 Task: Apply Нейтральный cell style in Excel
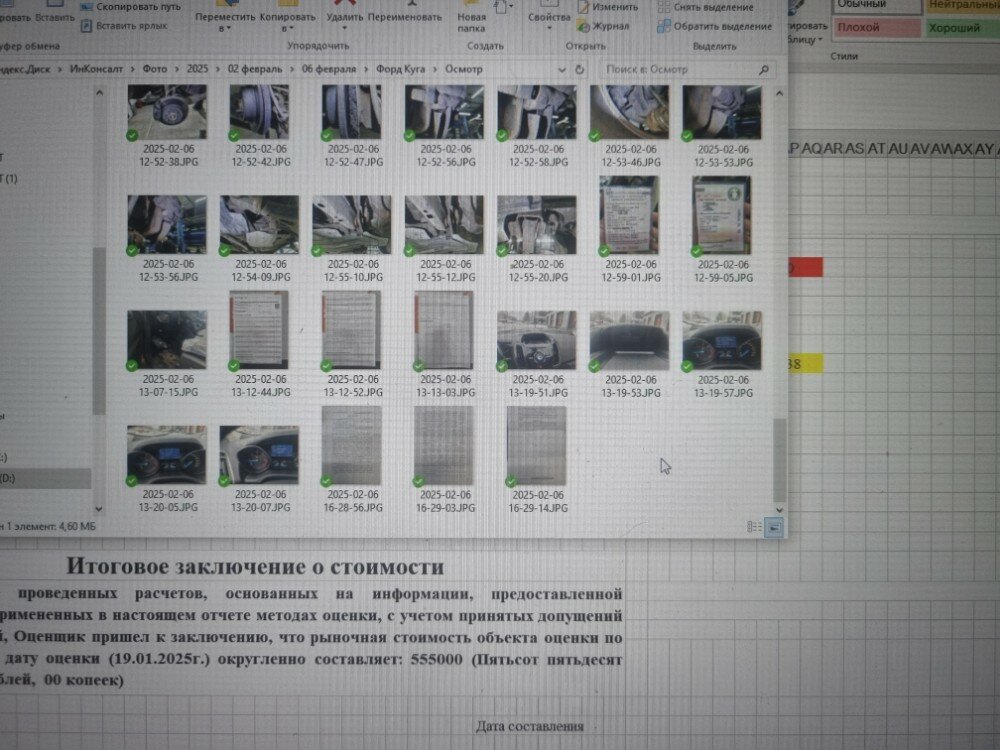(x=962, y=6)
